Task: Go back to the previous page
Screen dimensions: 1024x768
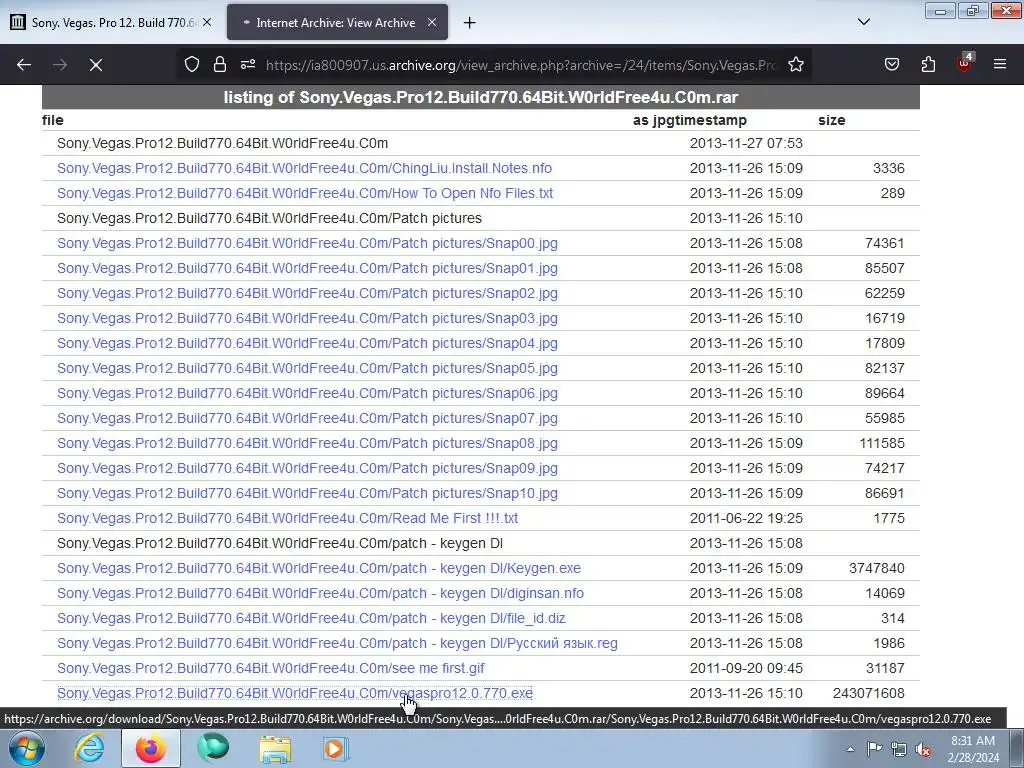Action: point(24,65)
